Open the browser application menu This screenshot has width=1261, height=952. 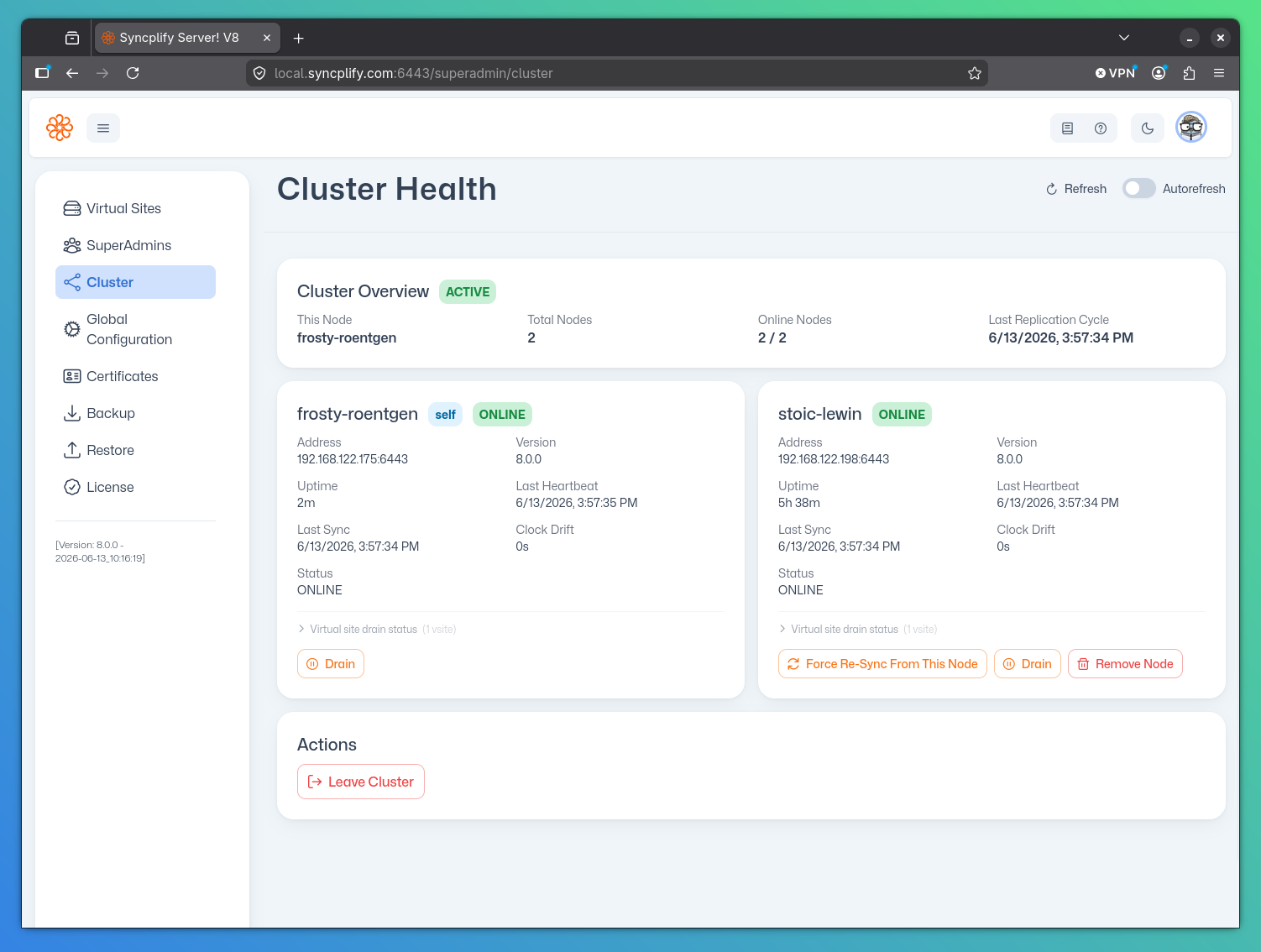pyautogui.click(x=1219, y=73)
